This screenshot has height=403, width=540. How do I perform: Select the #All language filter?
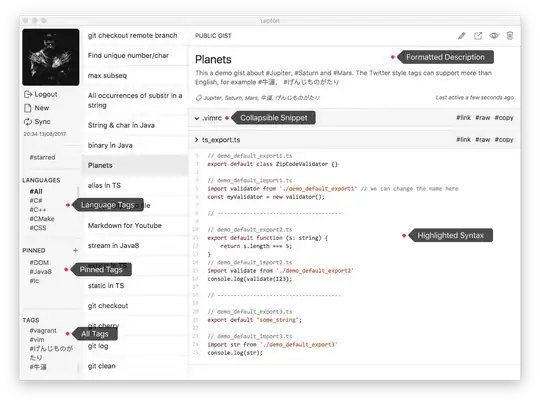pyautogui.click(x=36, y=191)
